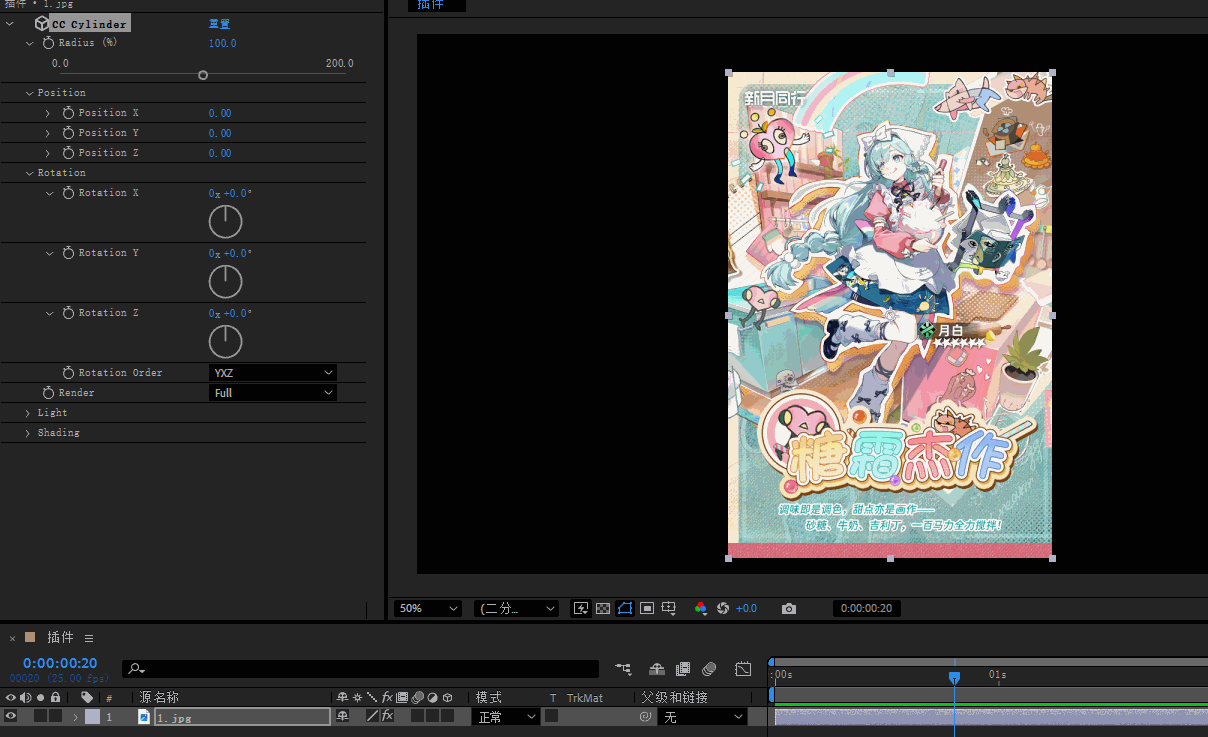The height and width of the screenshot is (737, 1208).
Task: Collapse the Rotation group
Action: (30, 173)
